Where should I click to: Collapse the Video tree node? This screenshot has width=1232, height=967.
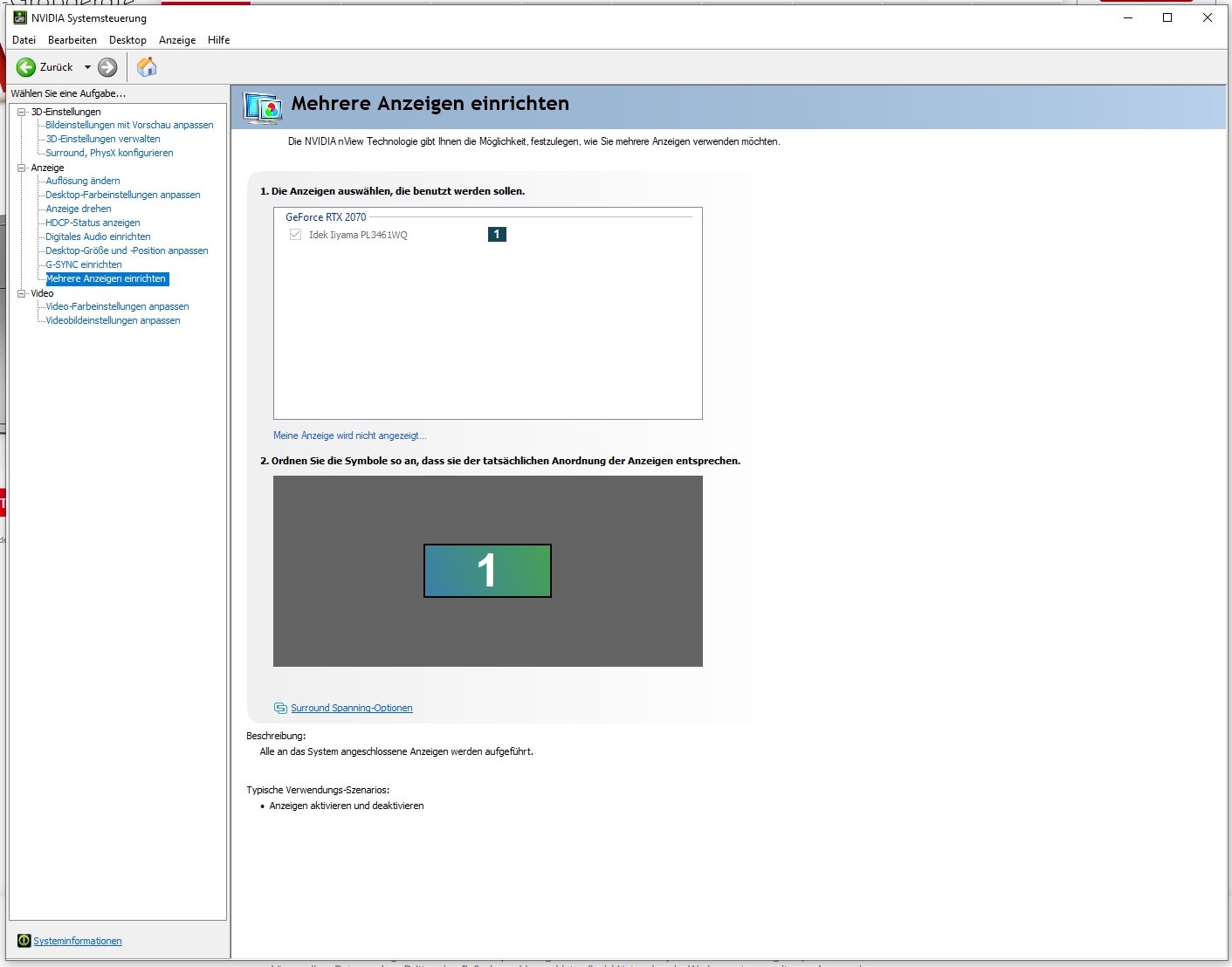pyautogui.click(x=22, y=293)
